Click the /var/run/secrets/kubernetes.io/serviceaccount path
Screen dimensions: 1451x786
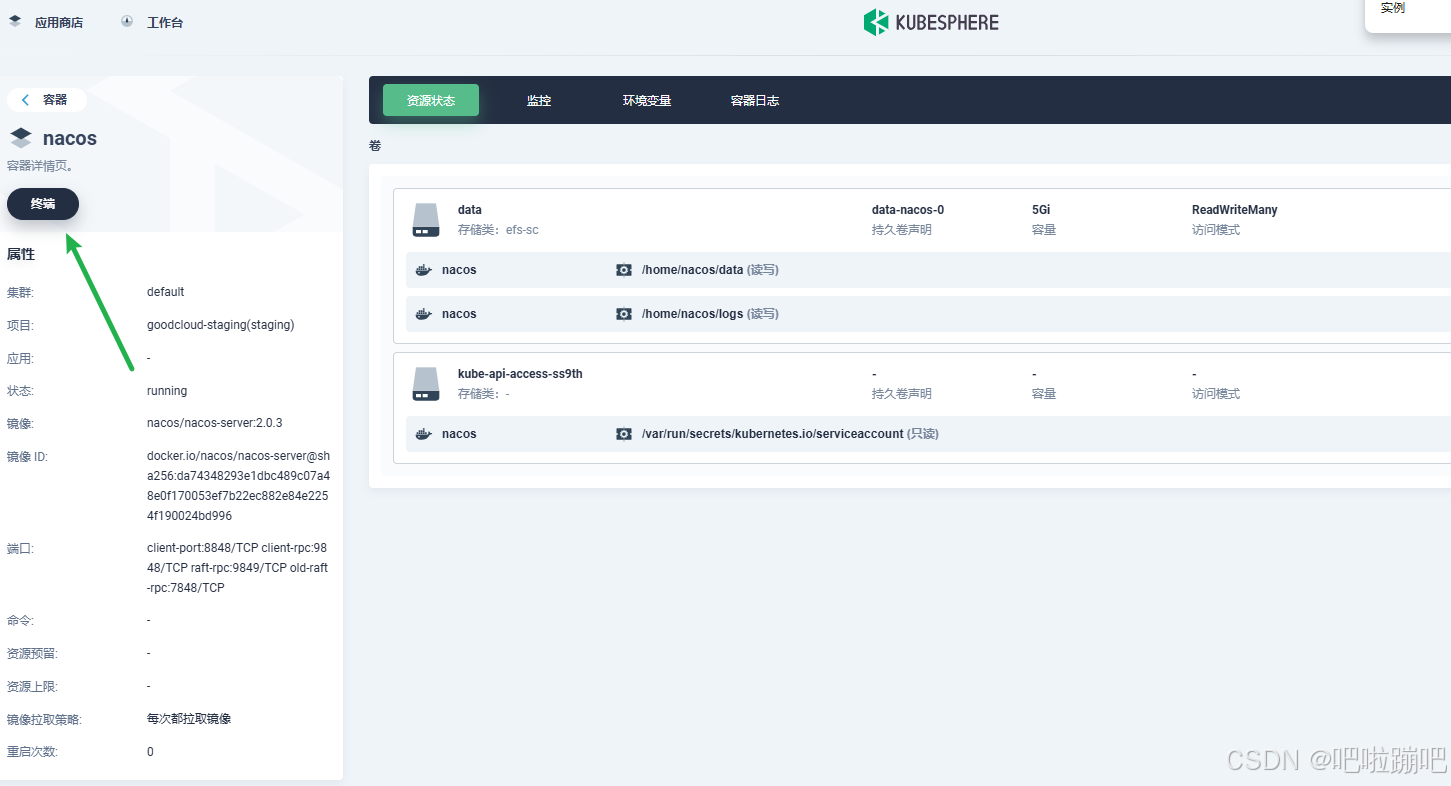coord(773,434)
